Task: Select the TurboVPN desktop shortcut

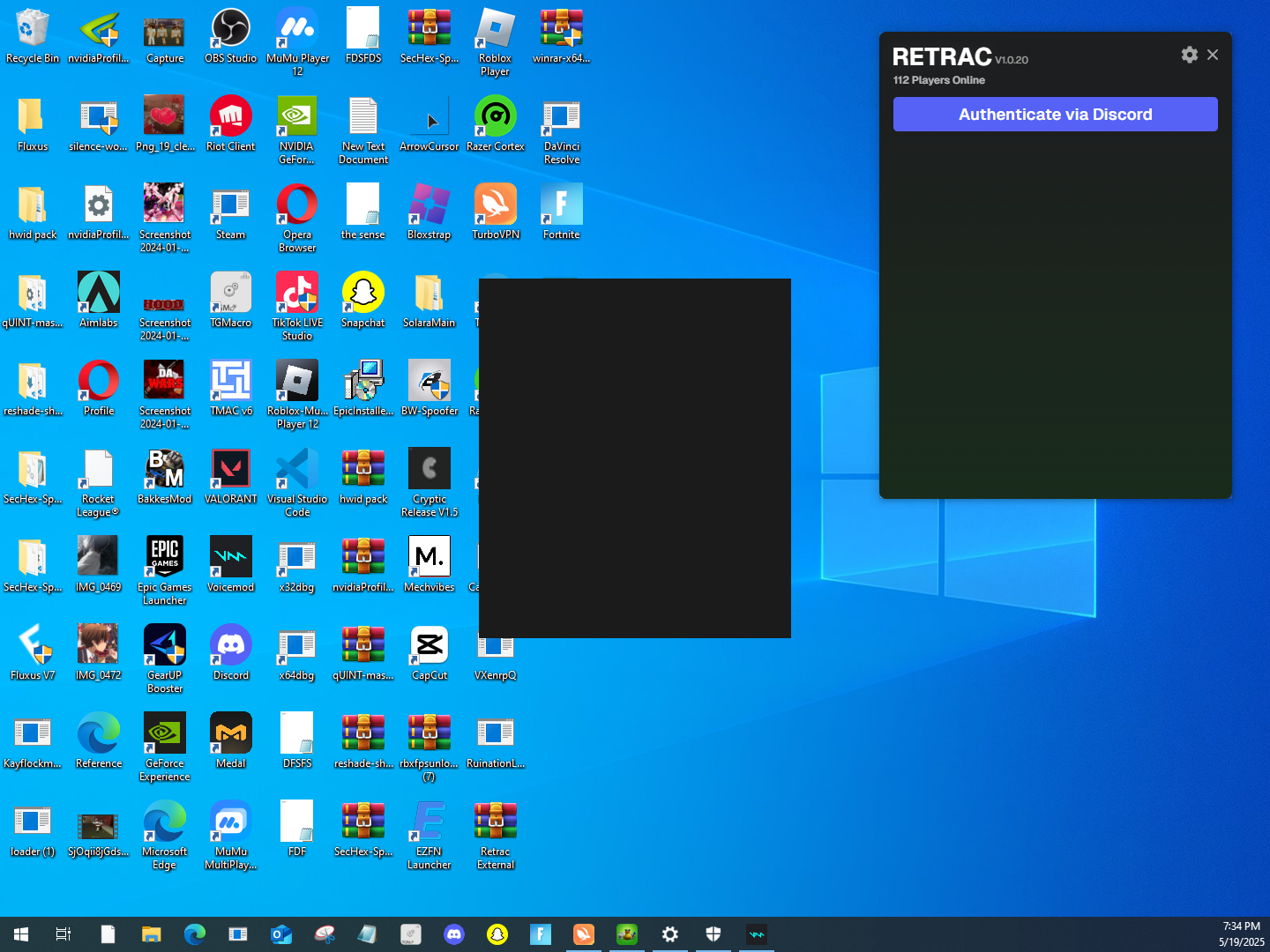Action: [496, 212]
